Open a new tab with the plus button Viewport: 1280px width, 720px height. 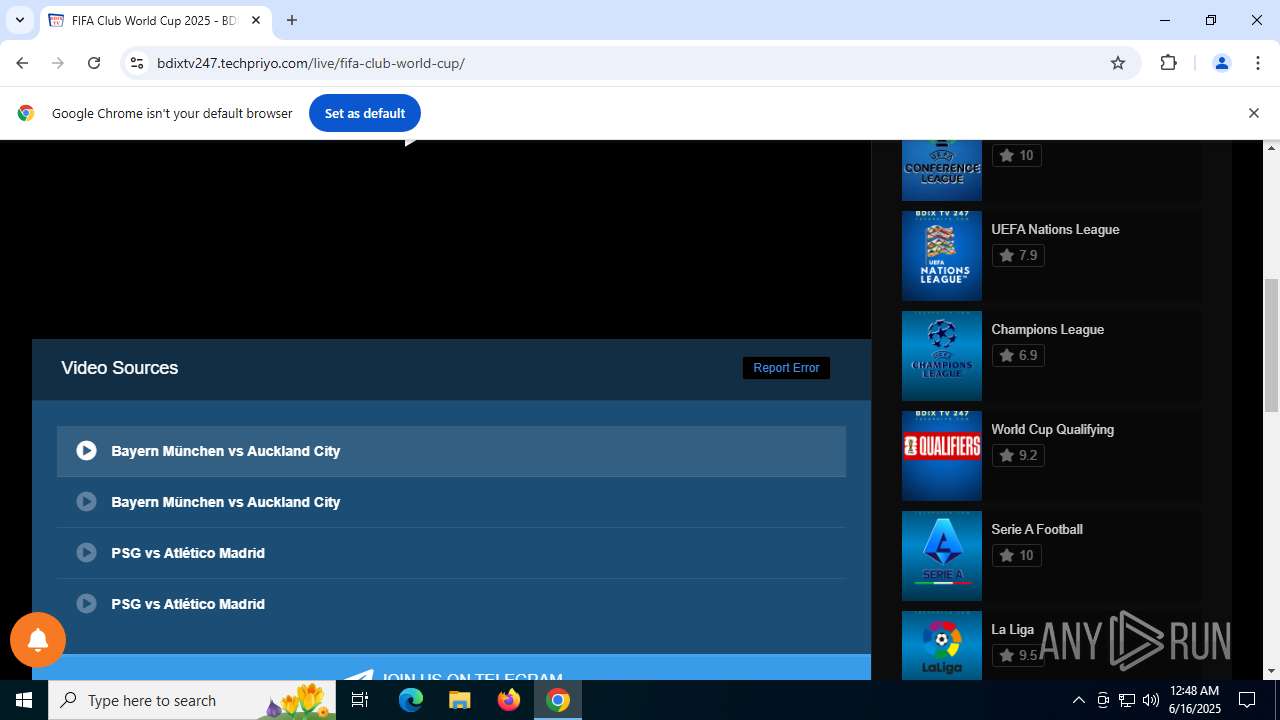[x=292, y=20]
